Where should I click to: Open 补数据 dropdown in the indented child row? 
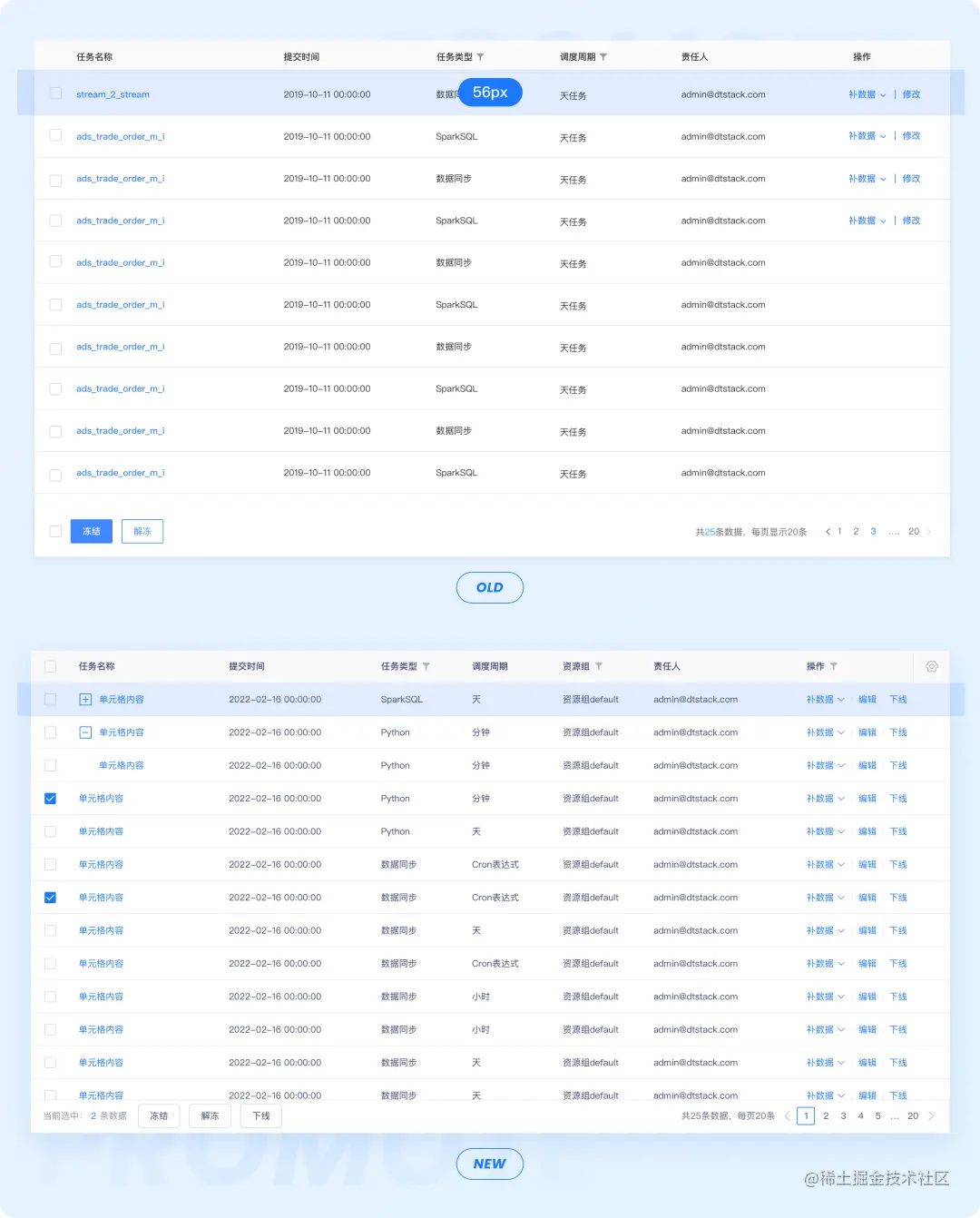(825, 766)
